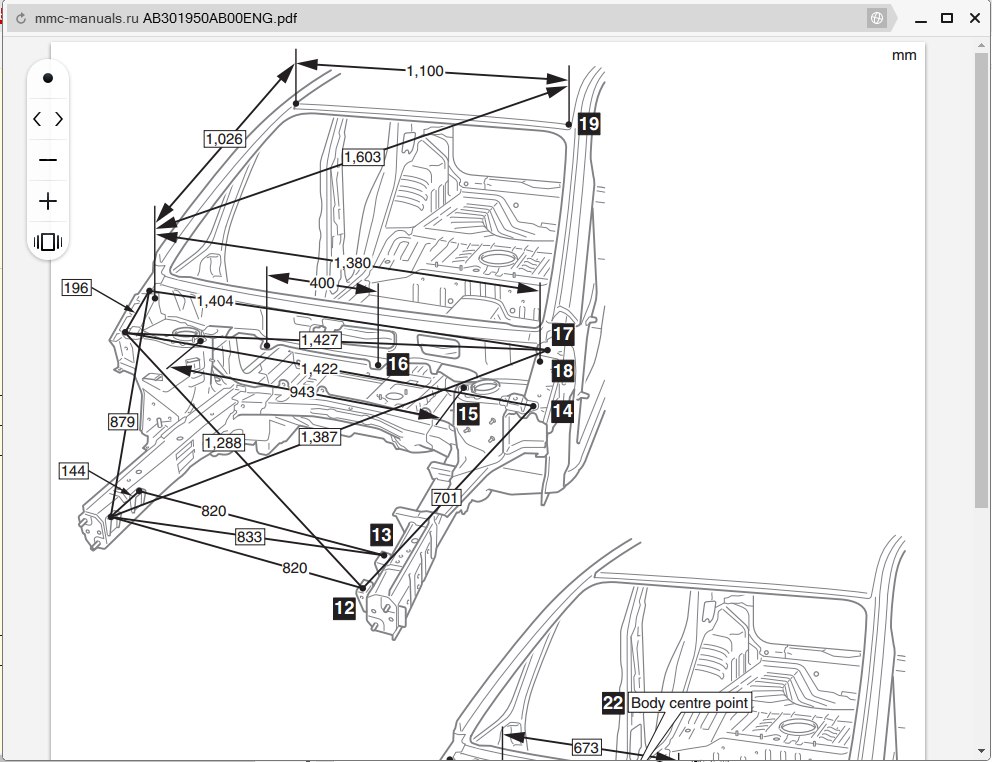This screenshot has width=992, height=762.
Task: Zoom in using the plus icon
Action: click(47, 201)
